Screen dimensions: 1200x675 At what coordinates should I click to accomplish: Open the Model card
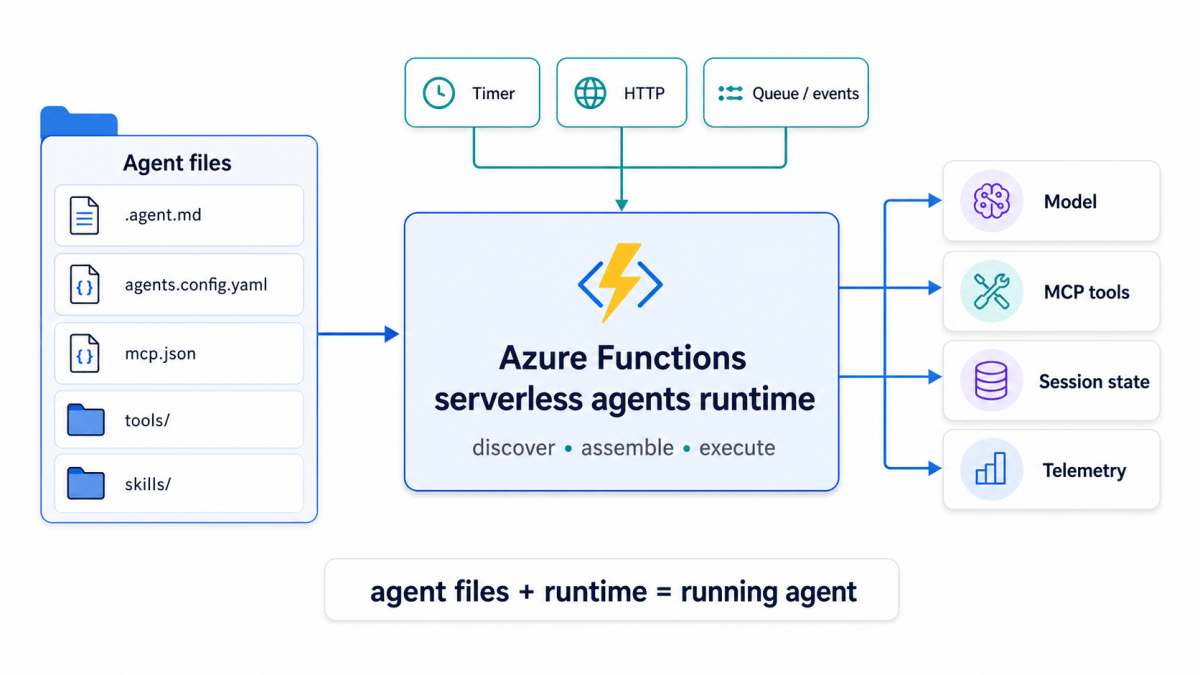click(1051, 201)
